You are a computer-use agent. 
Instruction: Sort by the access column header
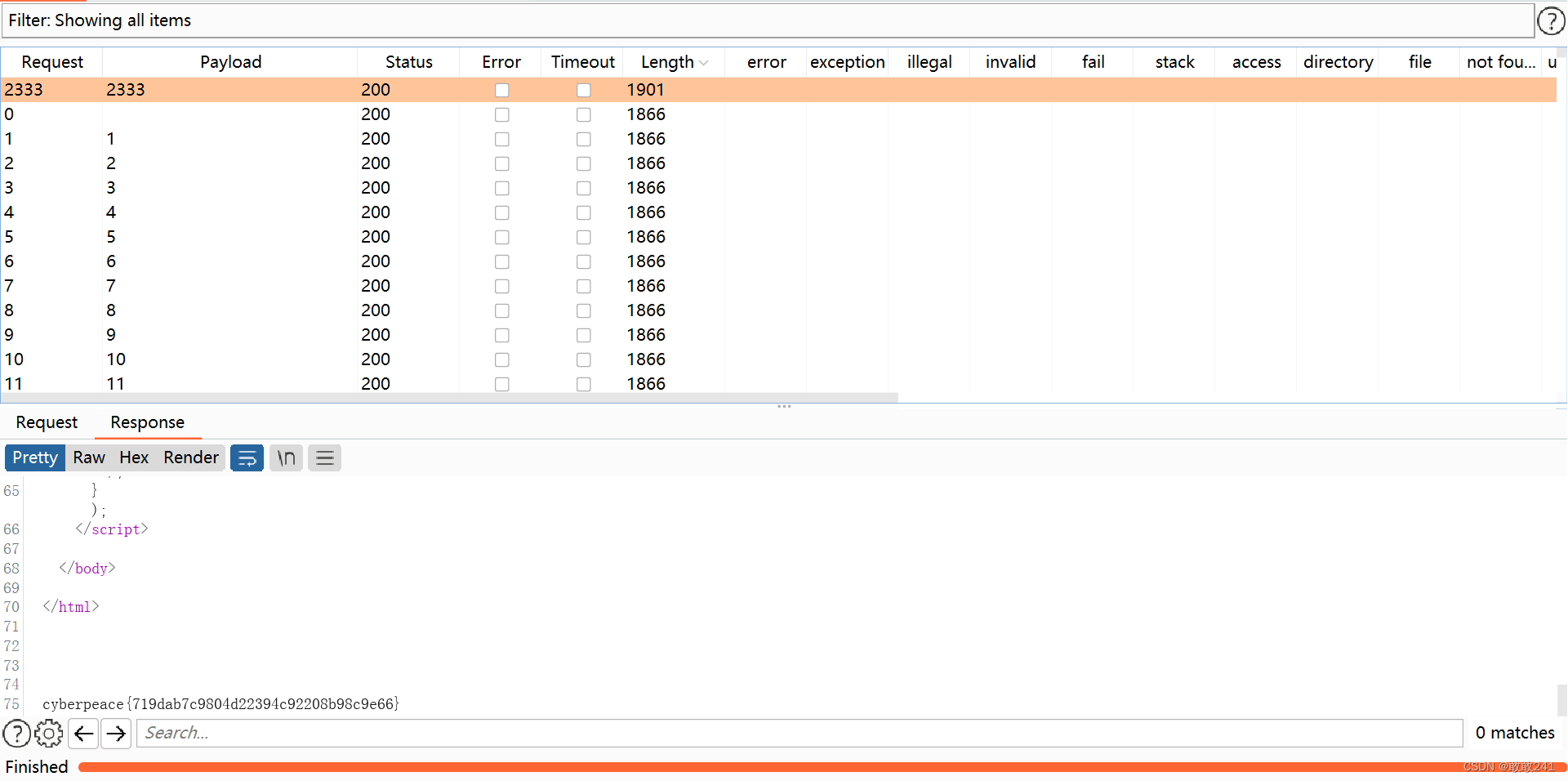[1256, 62]
